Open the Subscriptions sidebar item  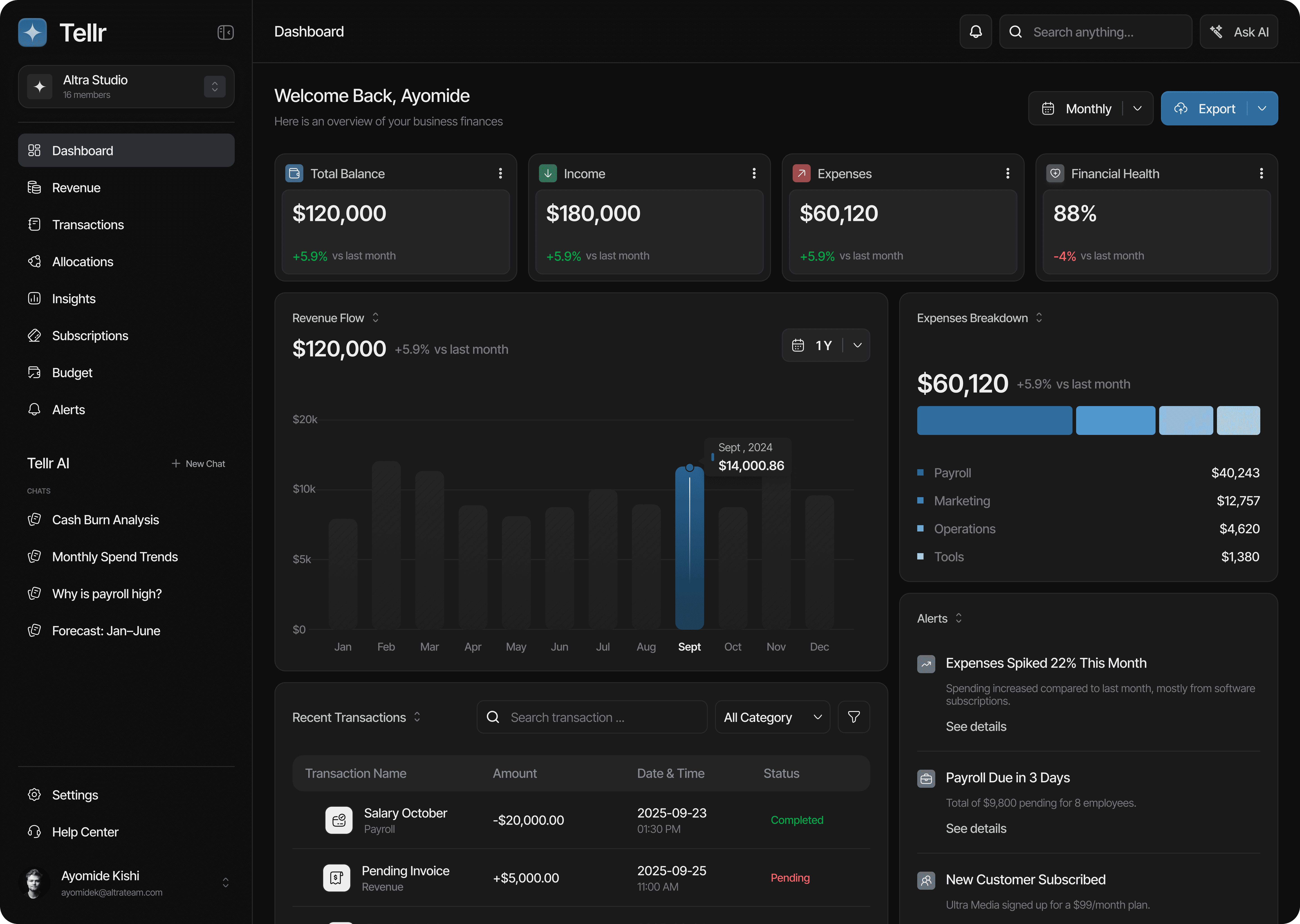(90, 336)
